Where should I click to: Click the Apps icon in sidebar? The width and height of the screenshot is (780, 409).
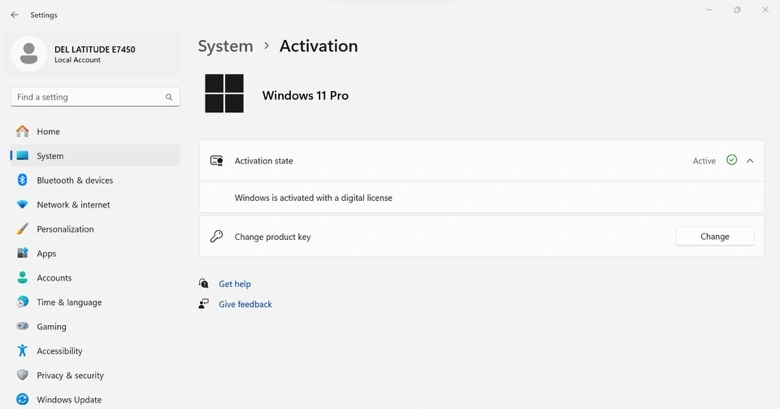point(22,253)
